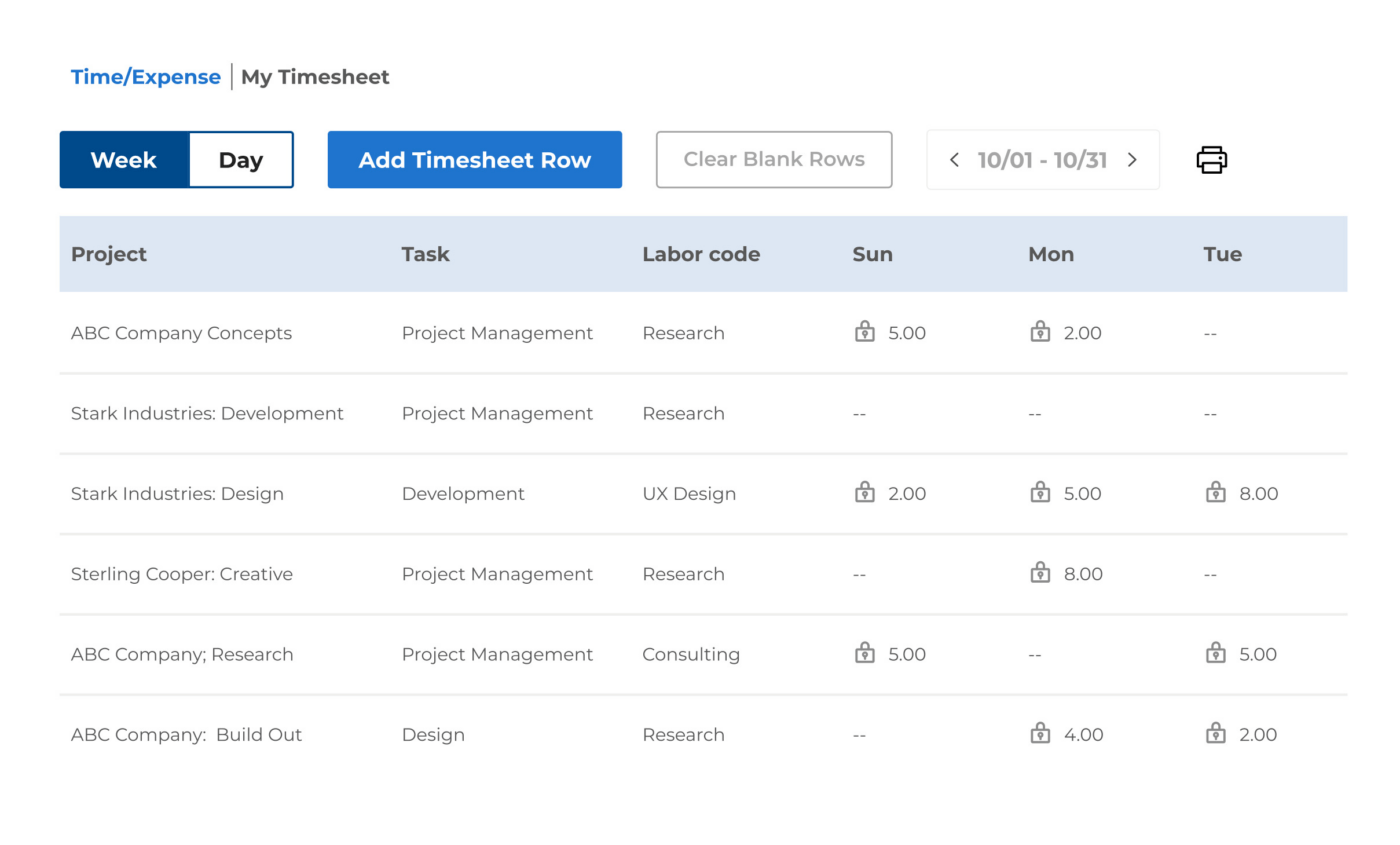Image resolution: width=1400 pixels, height=845 pixels.
Task: Click Research labor code for Sterling Cooper: Creative
Action: tap(683, 574)
